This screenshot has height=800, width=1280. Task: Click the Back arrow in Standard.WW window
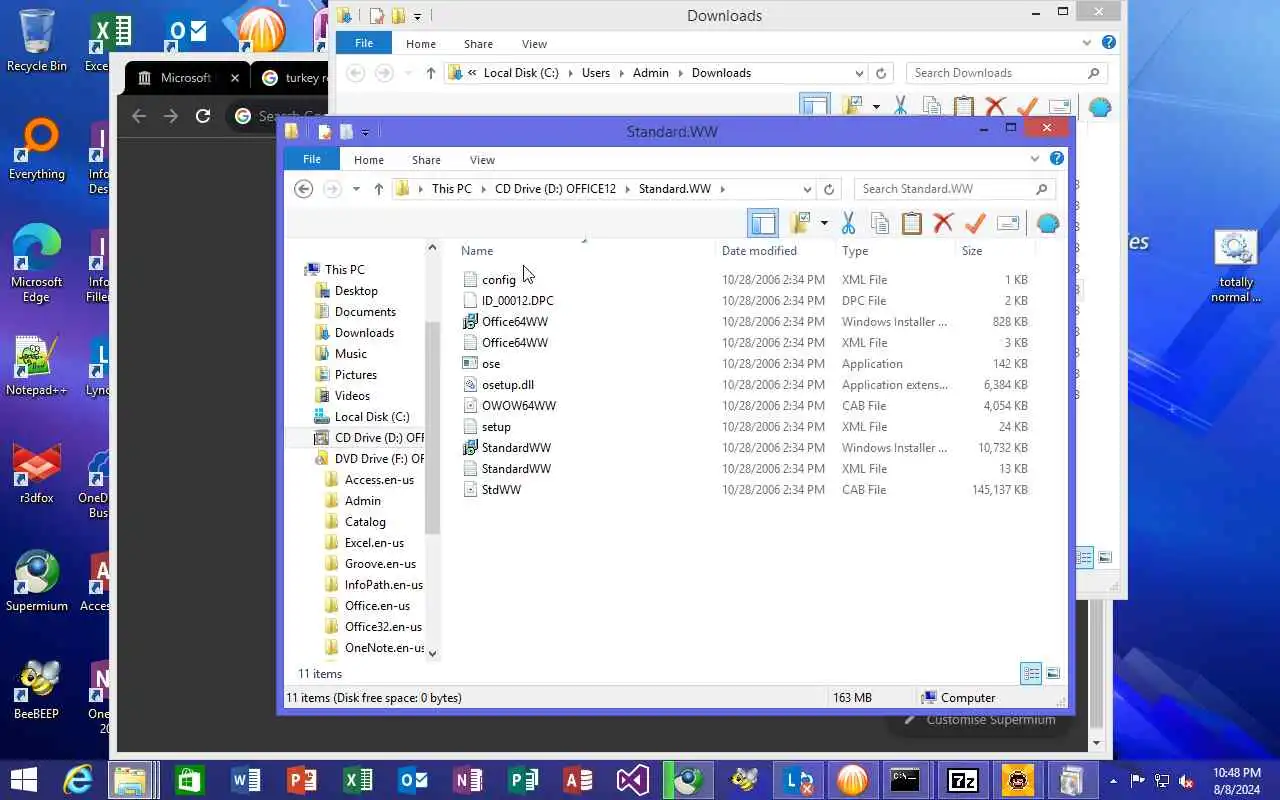coord(304,189)
